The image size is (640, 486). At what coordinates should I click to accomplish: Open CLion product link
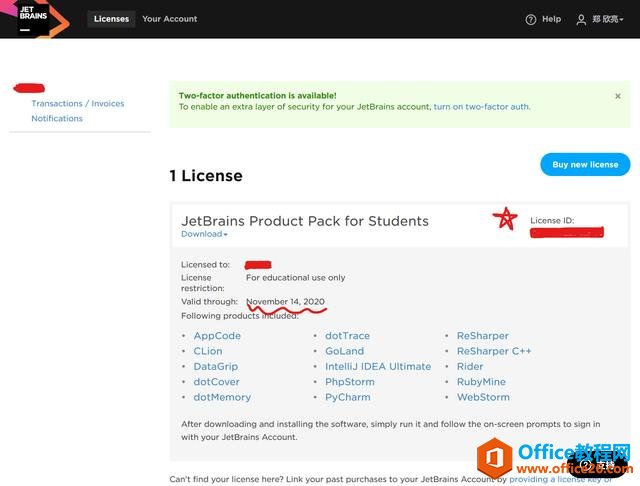click(x=208, y=351)
